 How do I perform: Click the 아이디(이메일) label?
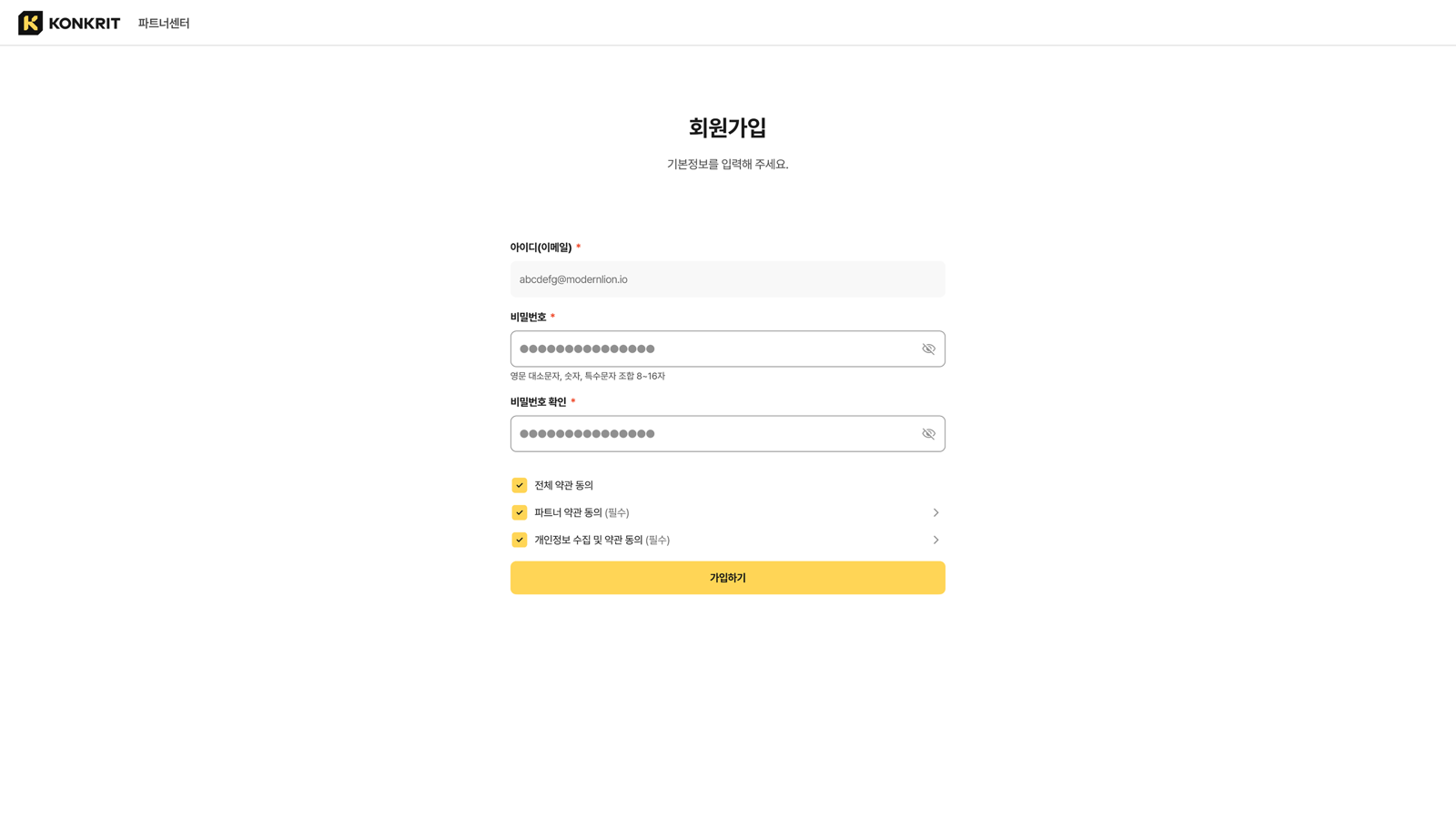541,248
